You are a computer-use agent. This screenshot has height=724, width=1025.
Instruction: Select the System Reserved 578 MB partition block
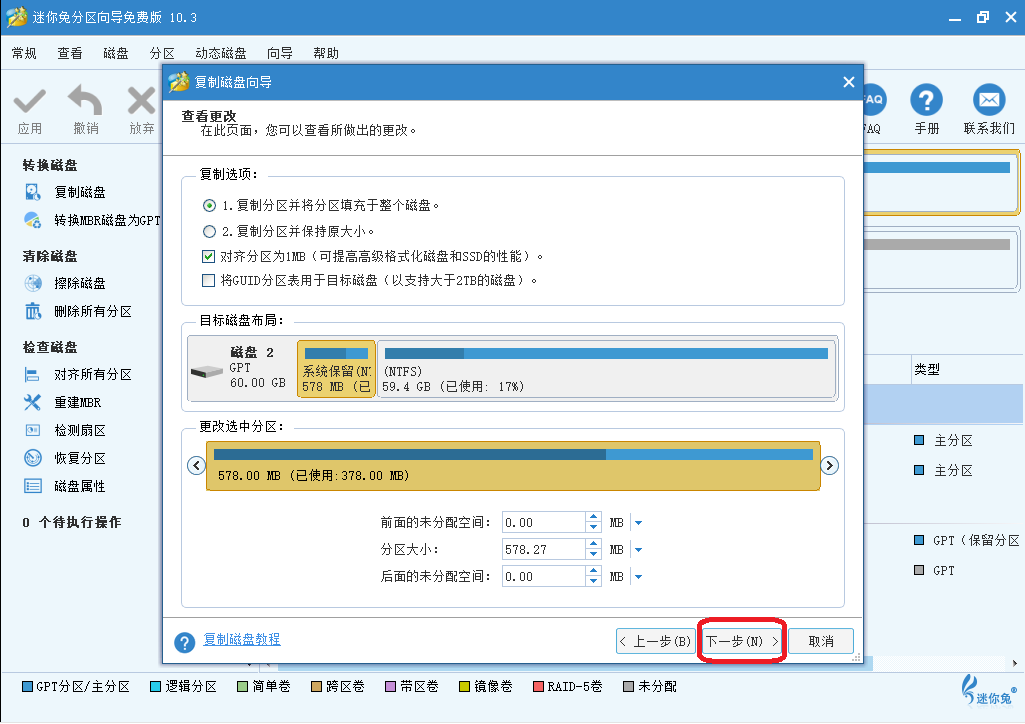pos(337,369)
